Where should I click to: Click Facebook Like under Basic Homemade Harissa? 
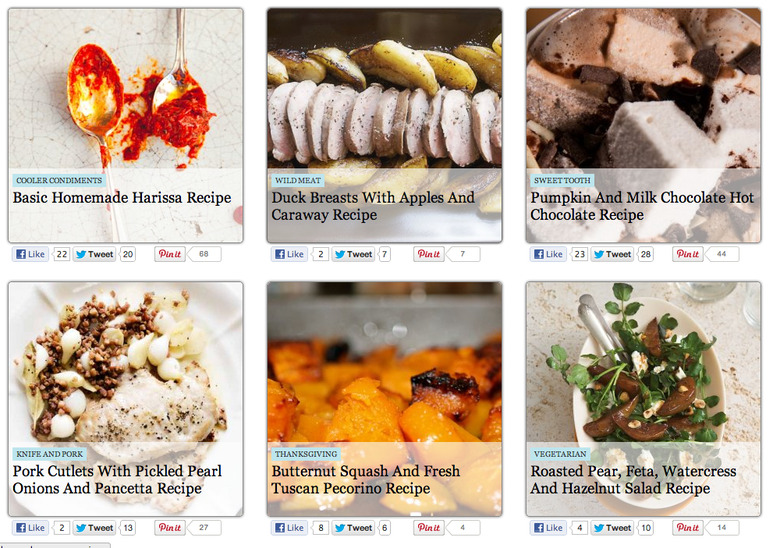click(x=30, y=254)
